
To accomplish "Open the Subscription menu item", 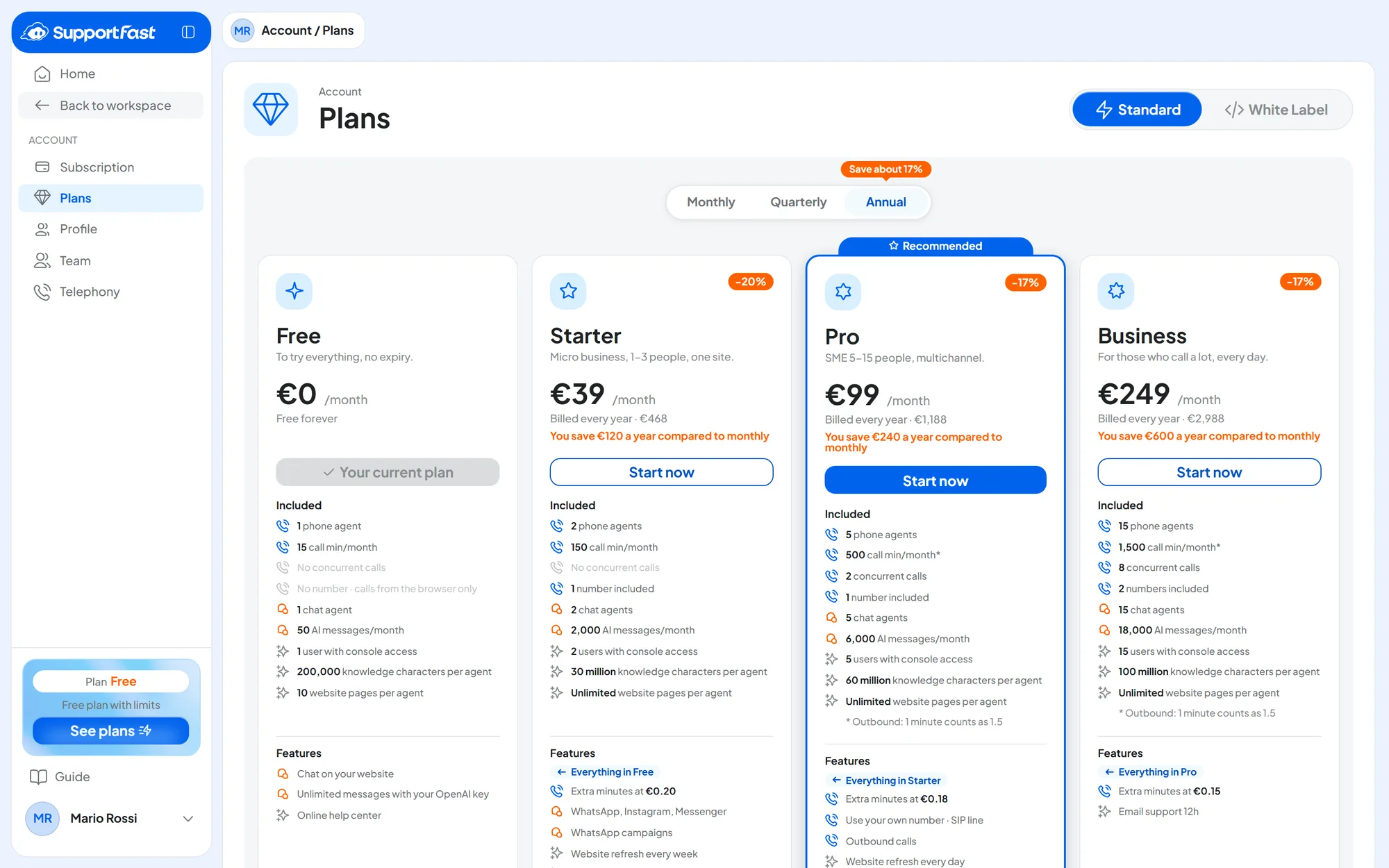I will click(111, 167).
